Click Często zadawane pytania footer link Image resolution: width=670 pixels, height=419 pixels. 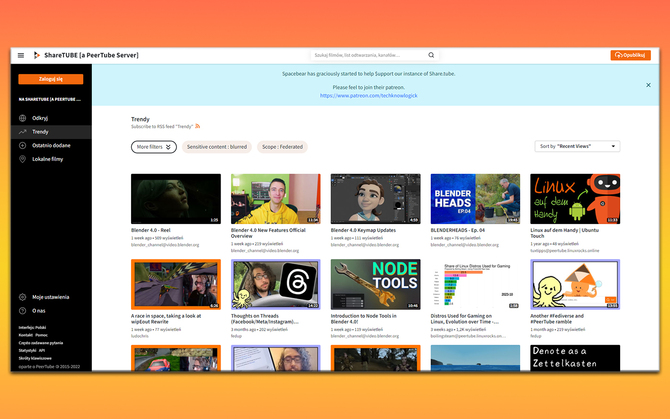click(41, 343)
